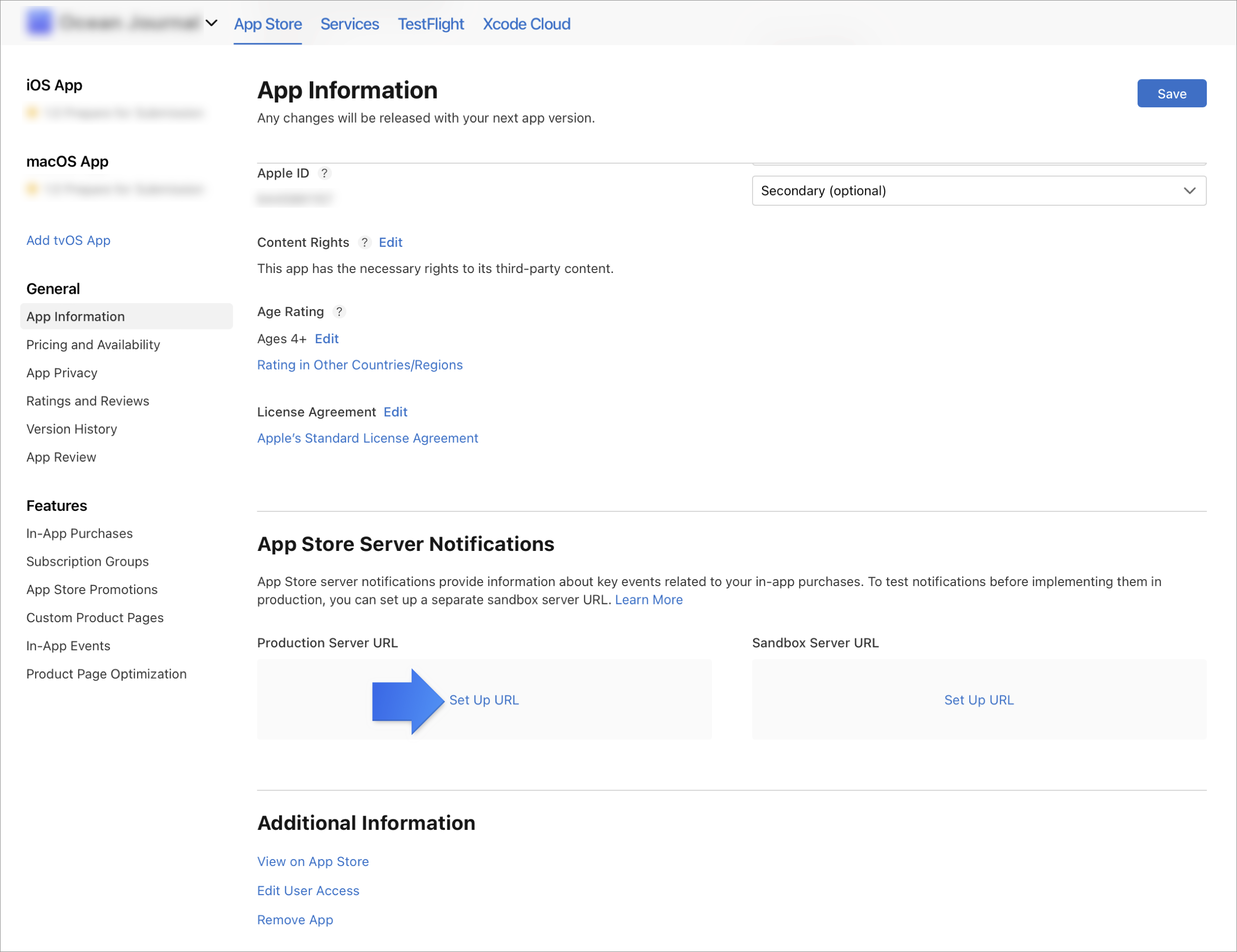Navigate to In-App Purchases section
Viewport: 1237px width, 952px height.
click(79, 533)
